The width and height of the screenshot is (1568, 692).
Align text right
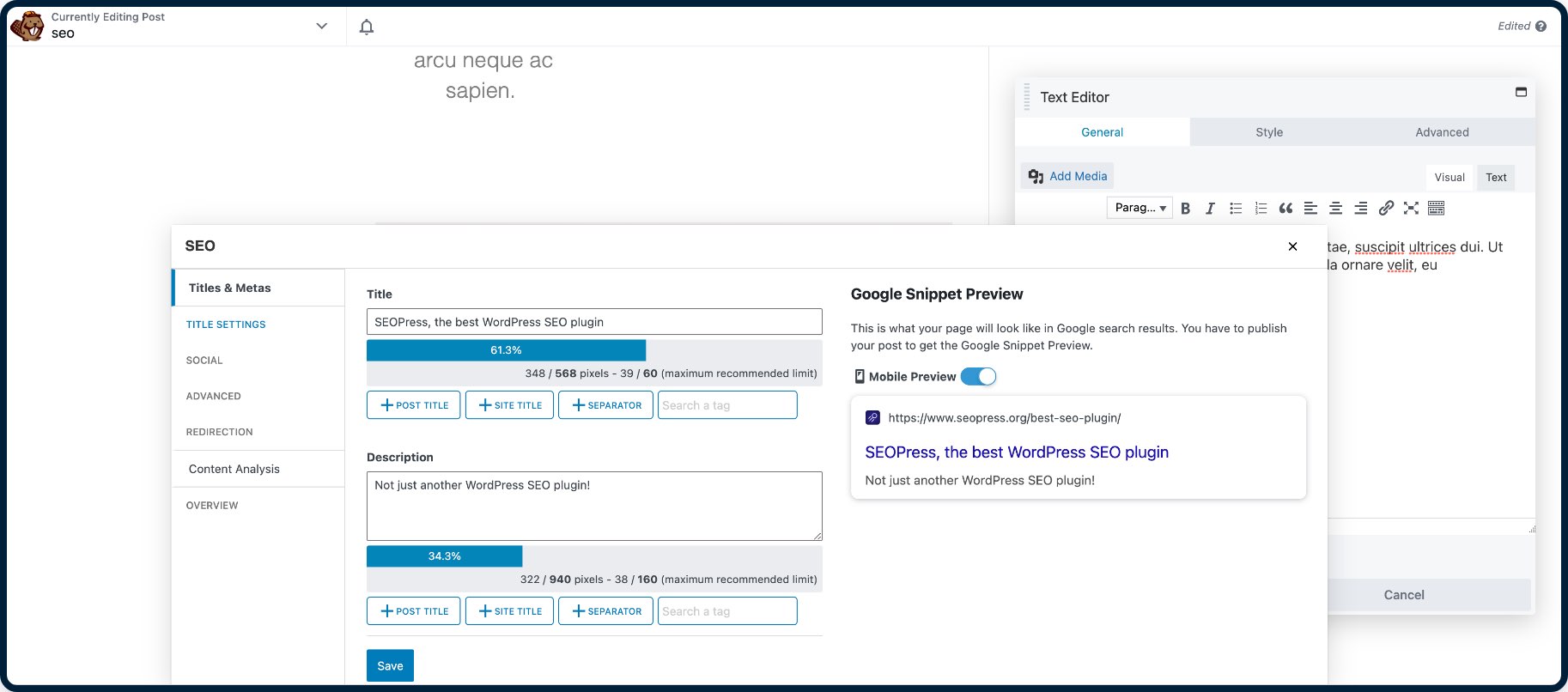(1361, 209)
